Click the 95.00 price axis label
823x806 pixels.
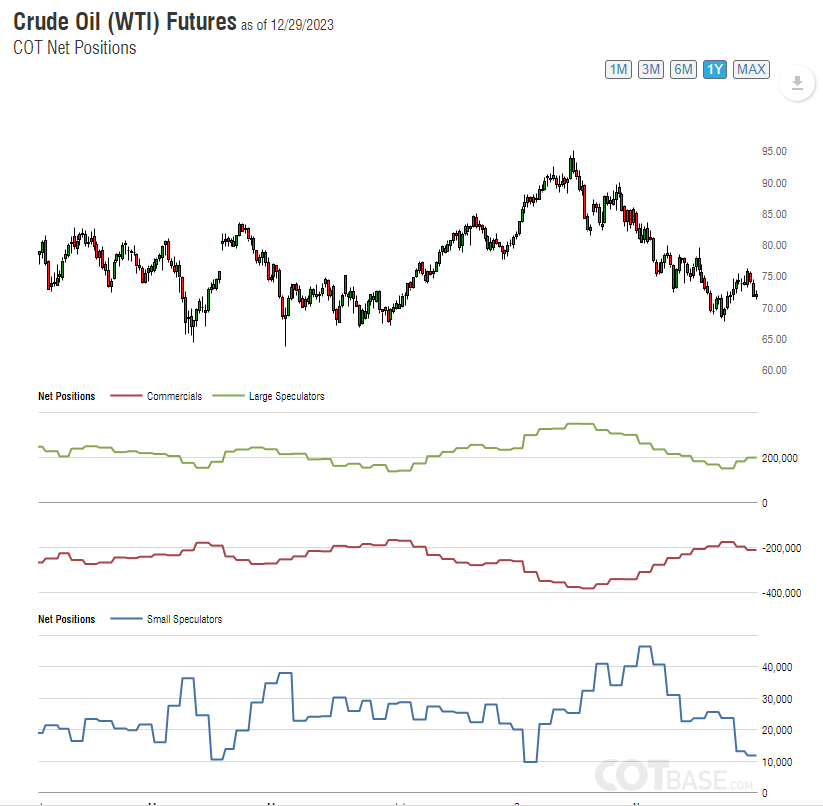pos(774,151)
